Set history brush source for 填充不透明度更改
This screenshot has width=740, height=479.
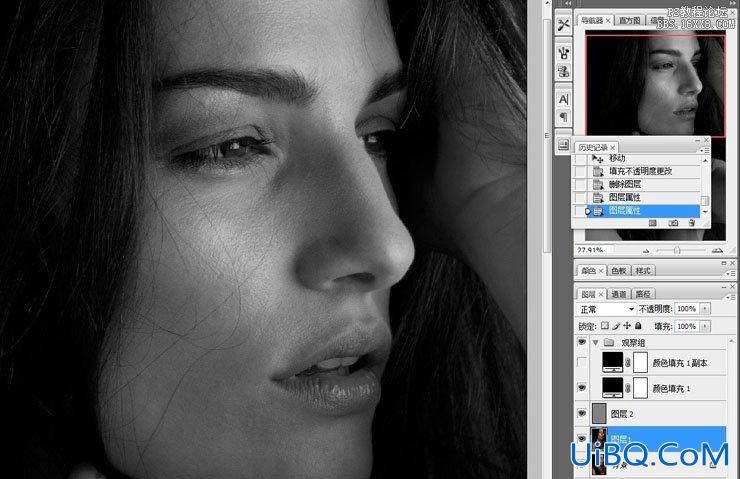click(580, 171)
